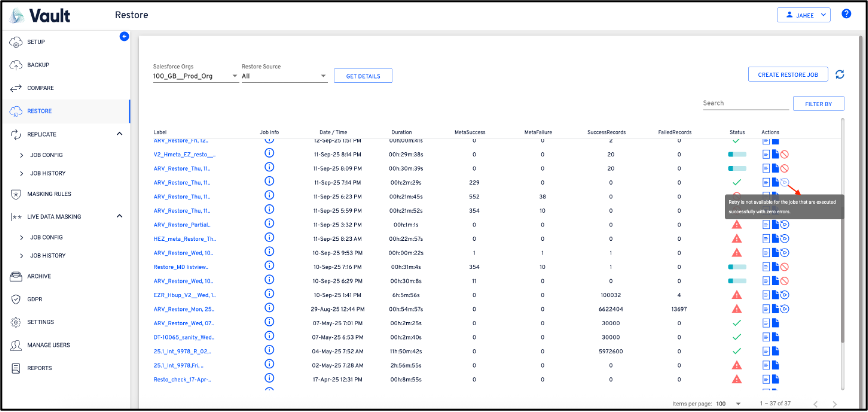Click the retry icon in the HEZ_meta_Restore row
The height and width of the screenshot is (412, 868).
point(785,239)
